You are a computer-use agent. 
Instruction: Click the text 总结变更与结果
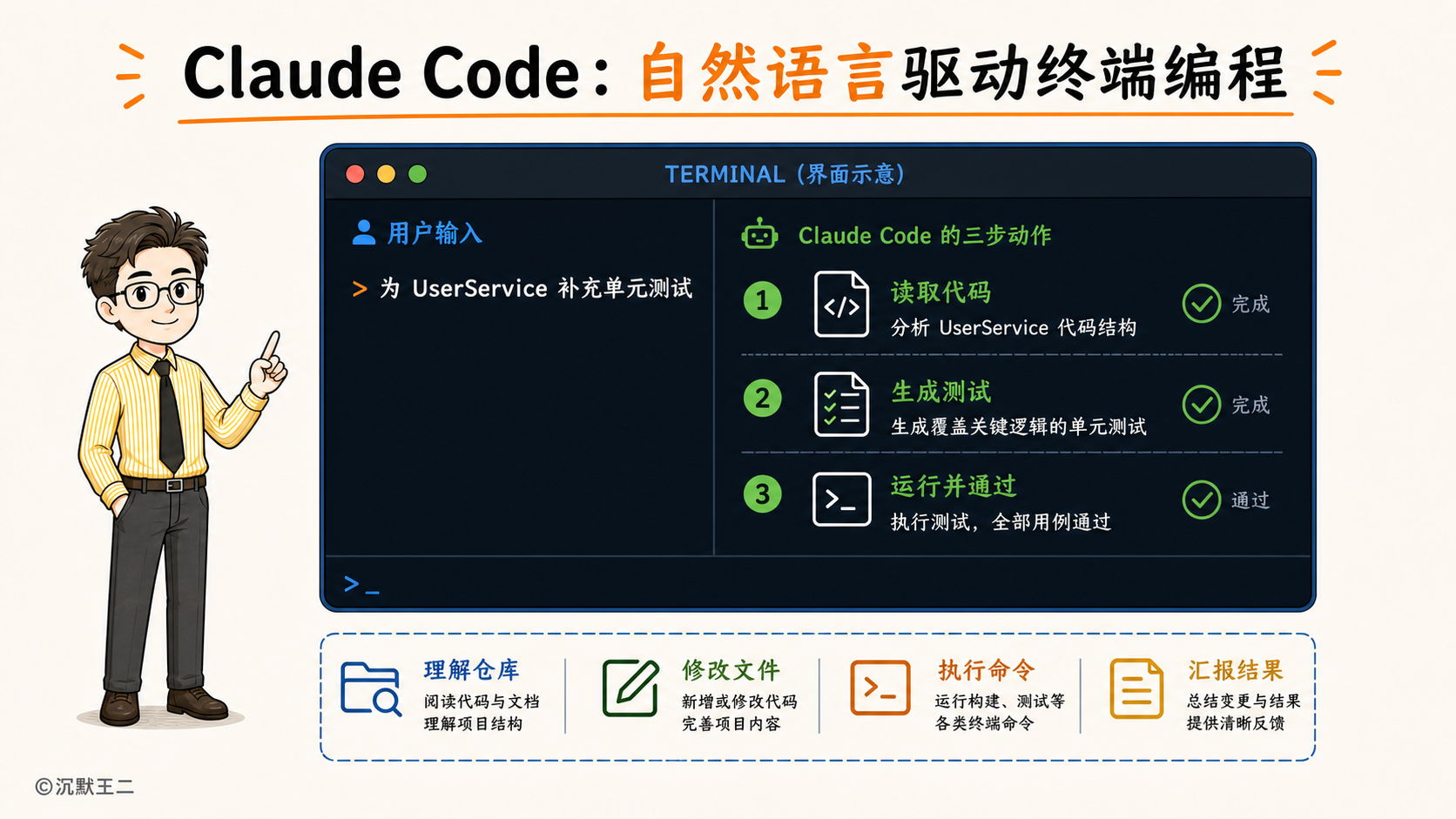click(1244, 702)
